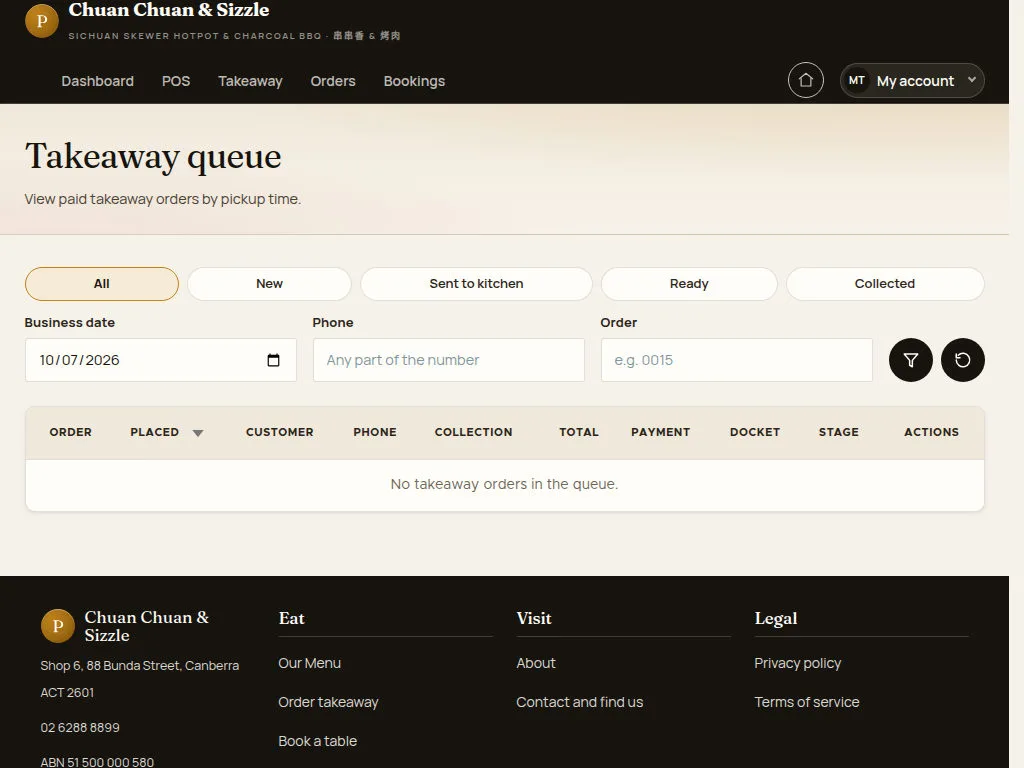Open the About footer link

536,663
